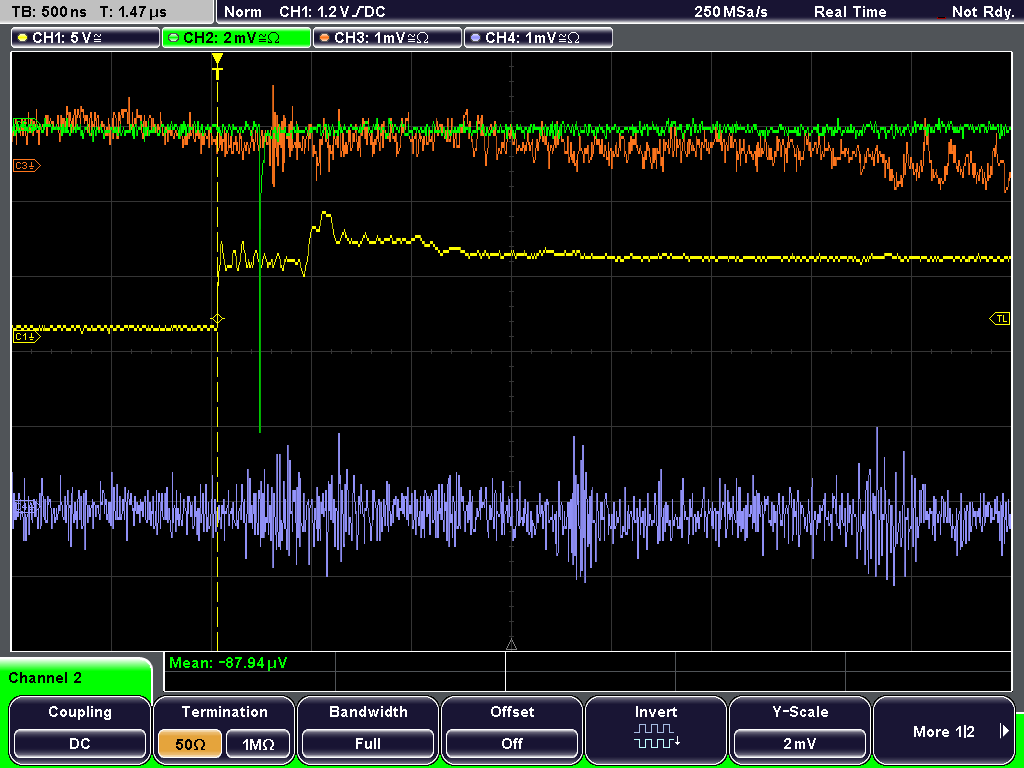Click the orange dot on CH3 tab

click(325, 38)
